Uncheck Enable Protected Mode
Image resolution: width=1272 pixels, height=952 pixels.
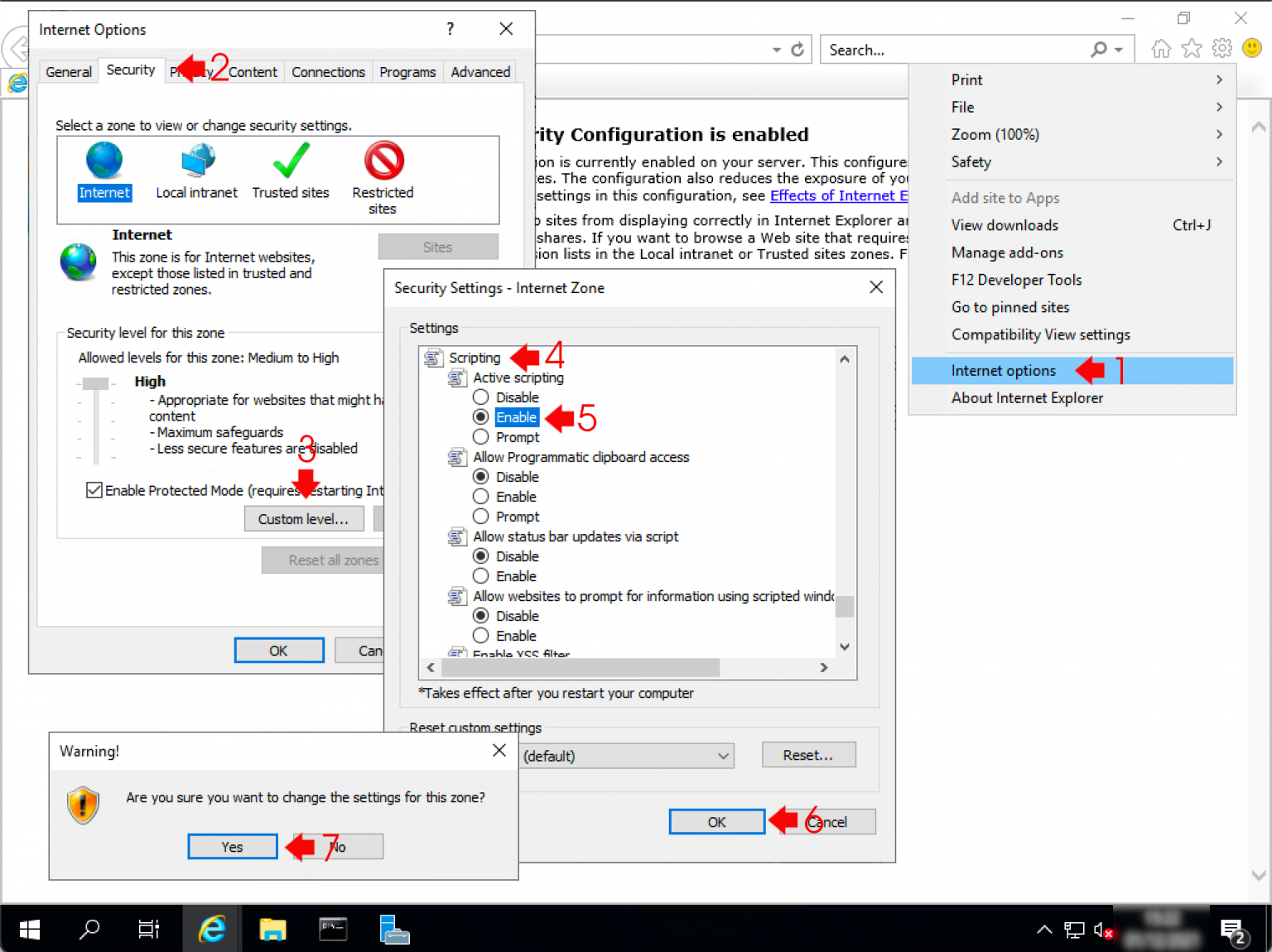(x=94, y=490)
